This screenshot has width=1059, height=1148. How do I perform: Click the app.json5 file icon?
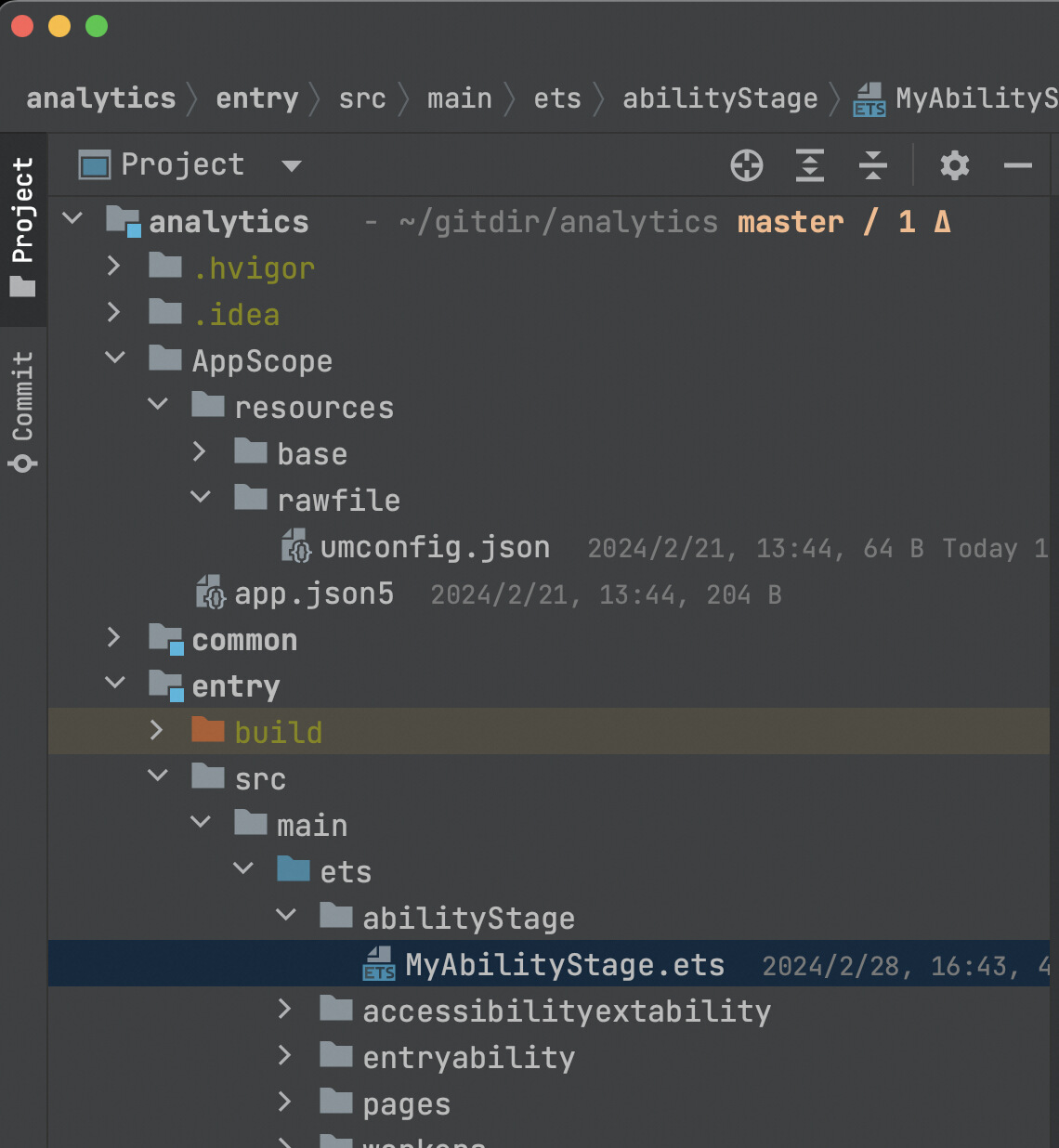coord(211,593)
